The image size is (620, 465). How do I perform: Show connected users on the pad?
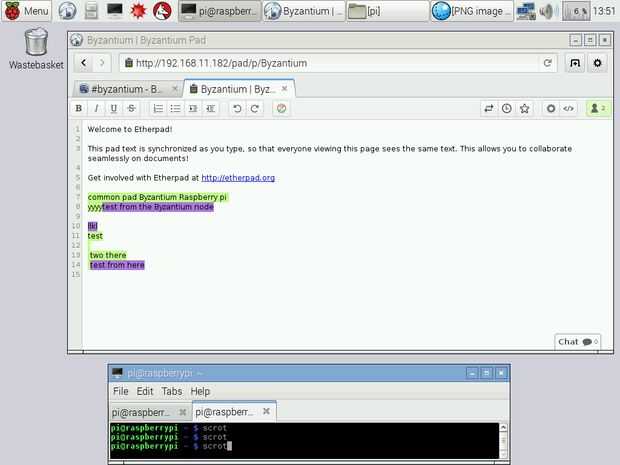click(x=598, y=108)
